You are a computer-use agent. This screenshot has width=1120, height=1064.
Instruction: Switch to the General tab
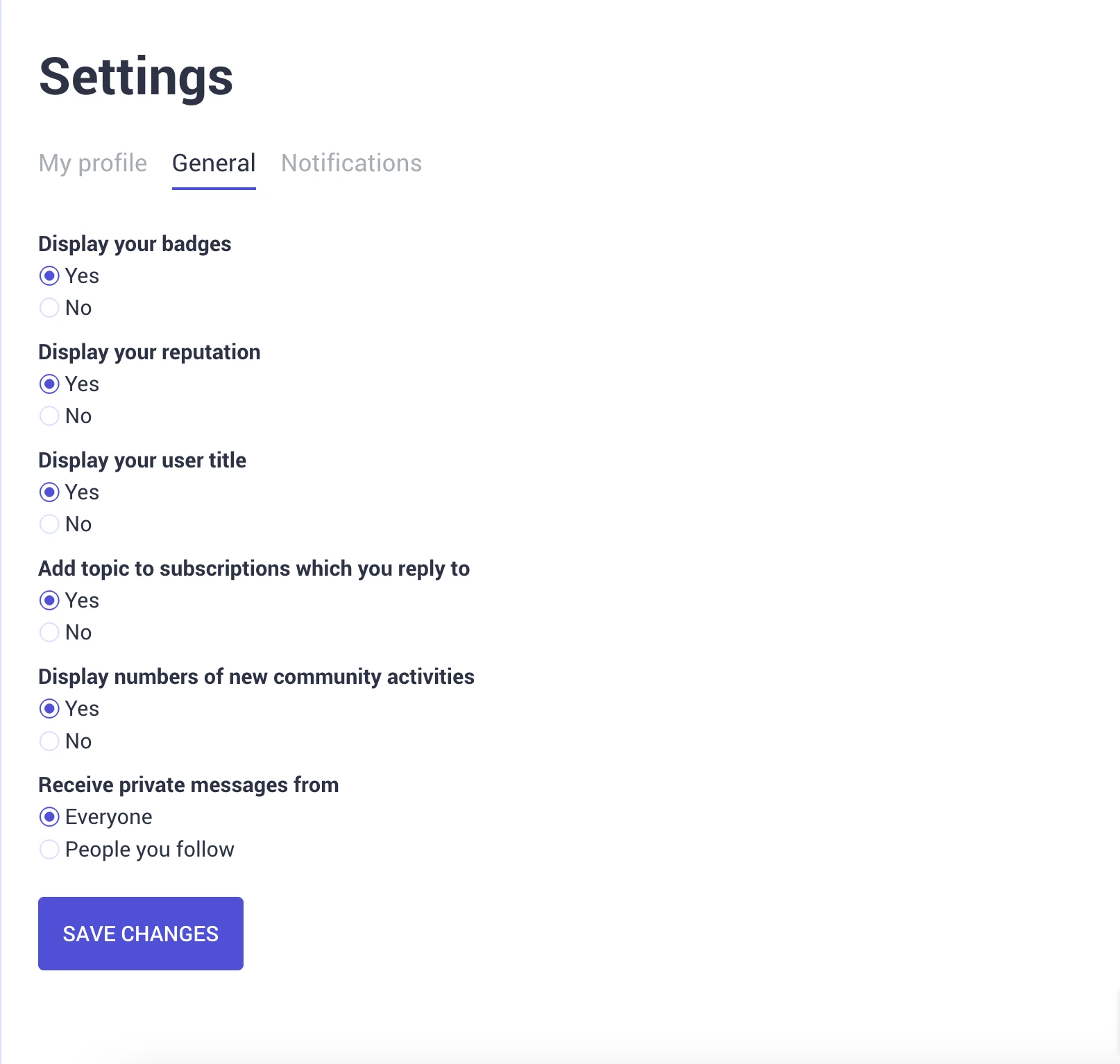coord(214,163)
